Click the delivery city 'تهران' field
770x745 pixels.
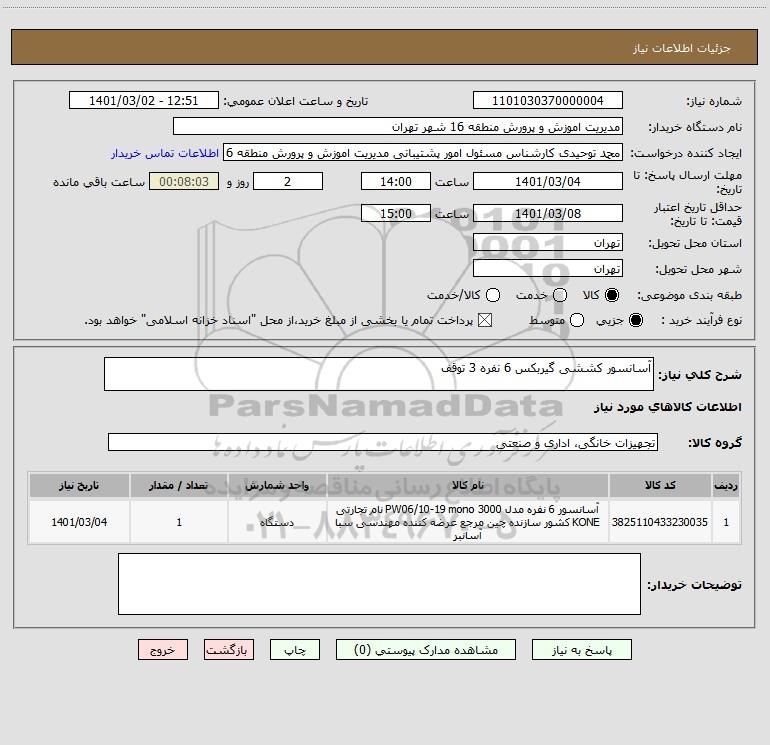[x=548, y=268]
